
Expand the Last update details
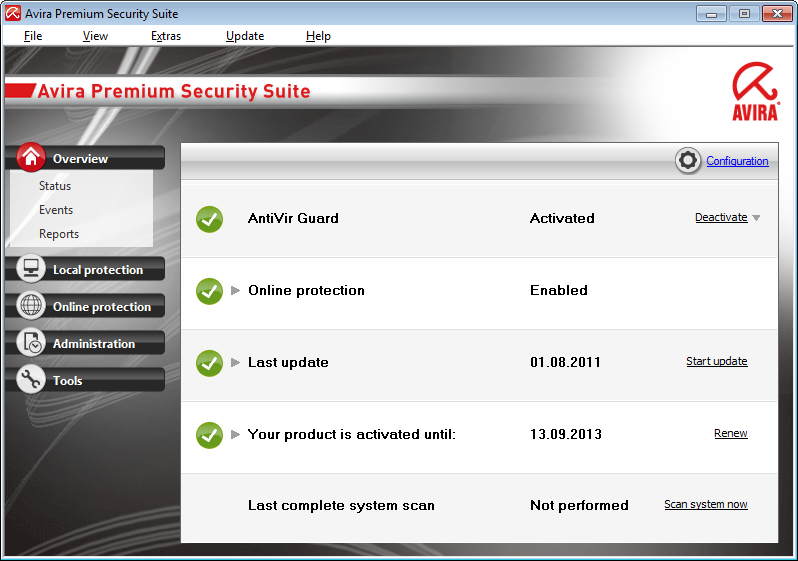[x=236, y=363]
